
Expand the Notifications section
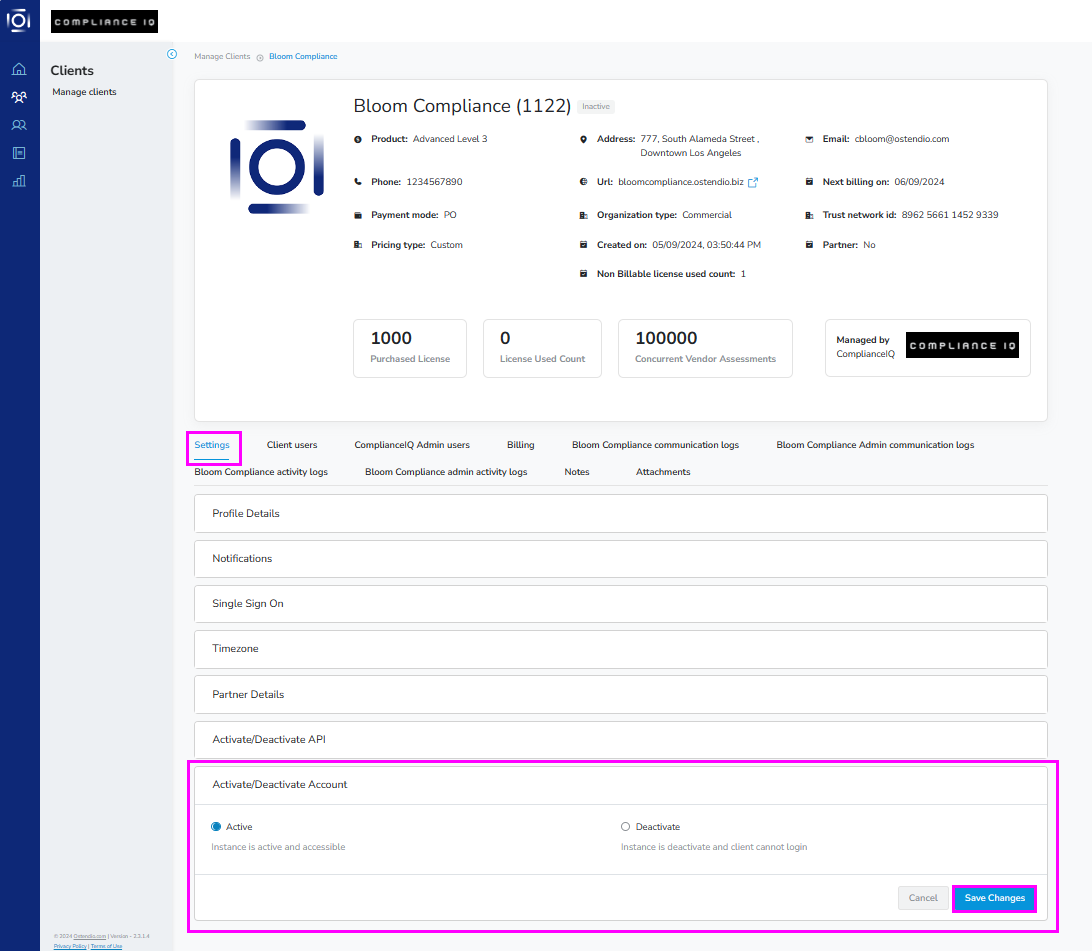point(621,559)
